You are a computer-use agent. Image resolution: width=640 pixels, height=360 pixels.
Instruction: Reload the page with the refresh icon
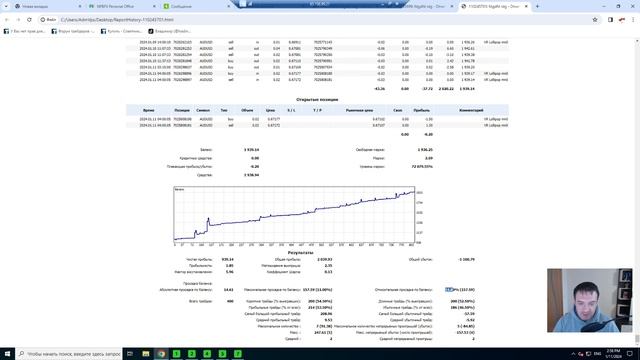coord(29,20)
